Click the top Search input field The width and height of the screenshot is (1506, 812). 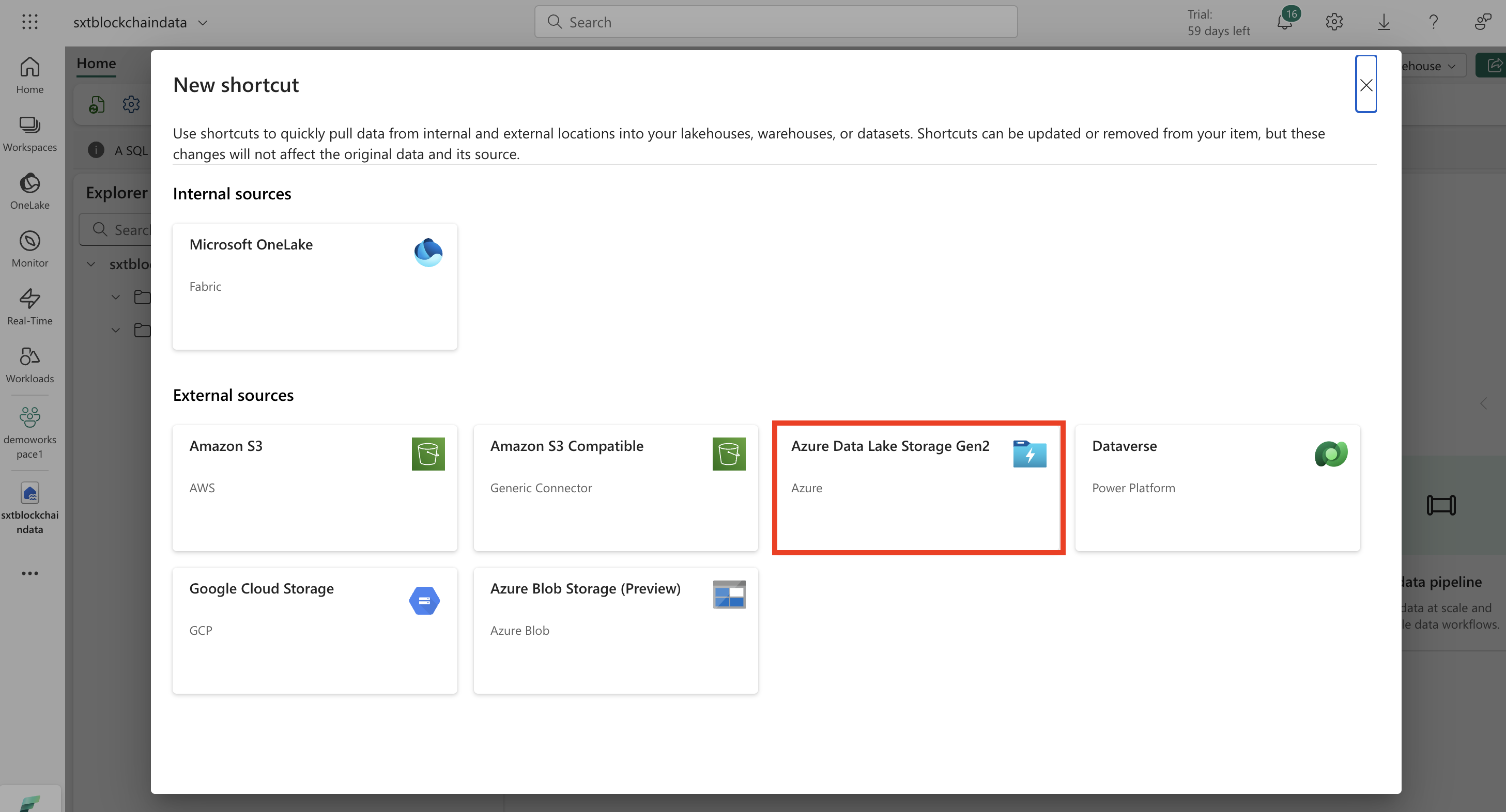(775, 22)
